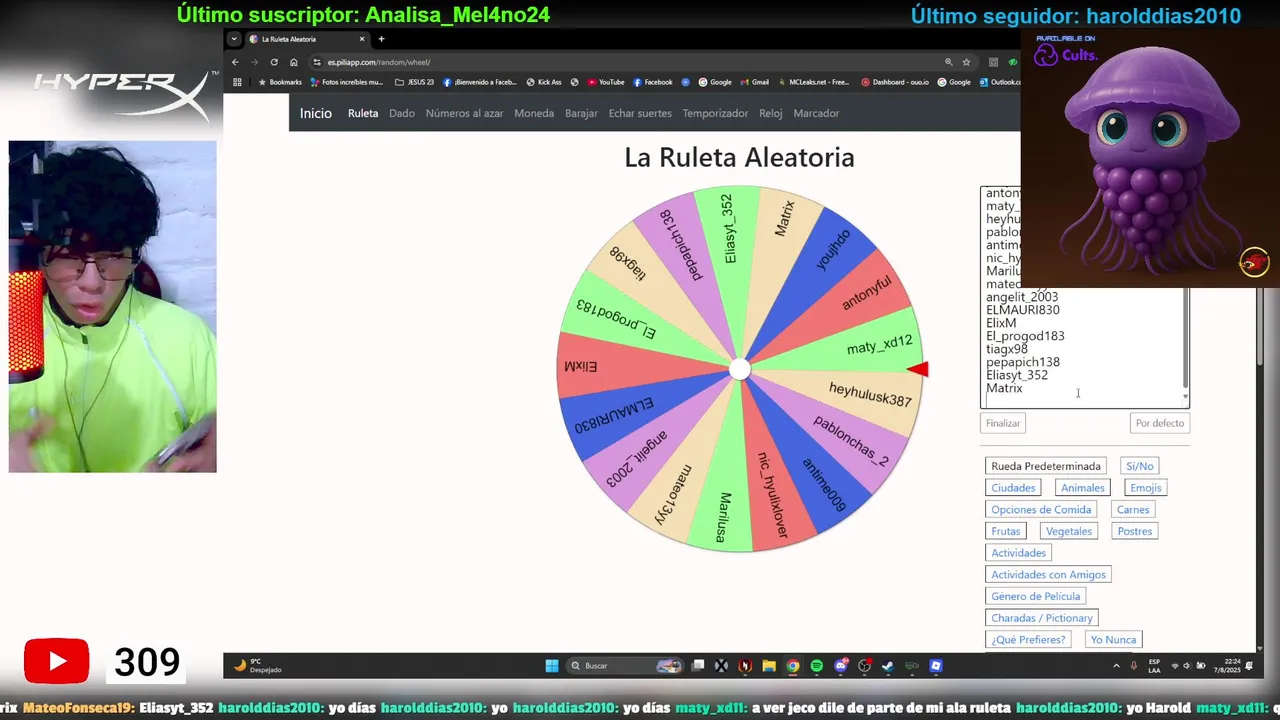The width and height of the screenshot is (1280, 720).
Task: Choose the Género de Película preset
Action: point(1036,596)
